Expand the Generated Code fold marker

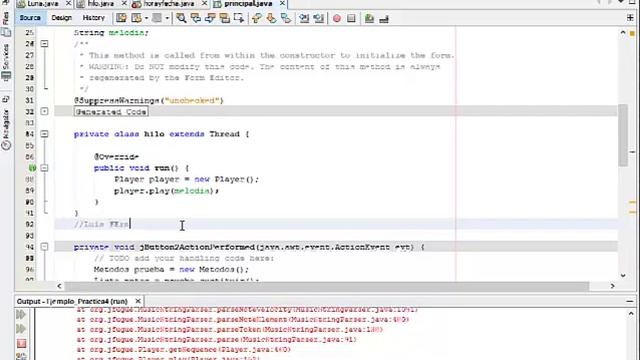(44, 111)
